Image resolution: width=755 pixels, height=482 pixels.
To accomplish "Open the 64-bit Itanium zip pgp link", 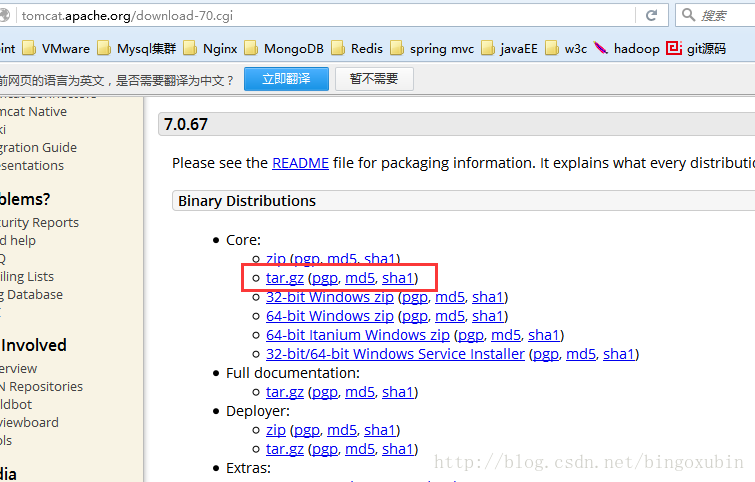I will (471, 335).
